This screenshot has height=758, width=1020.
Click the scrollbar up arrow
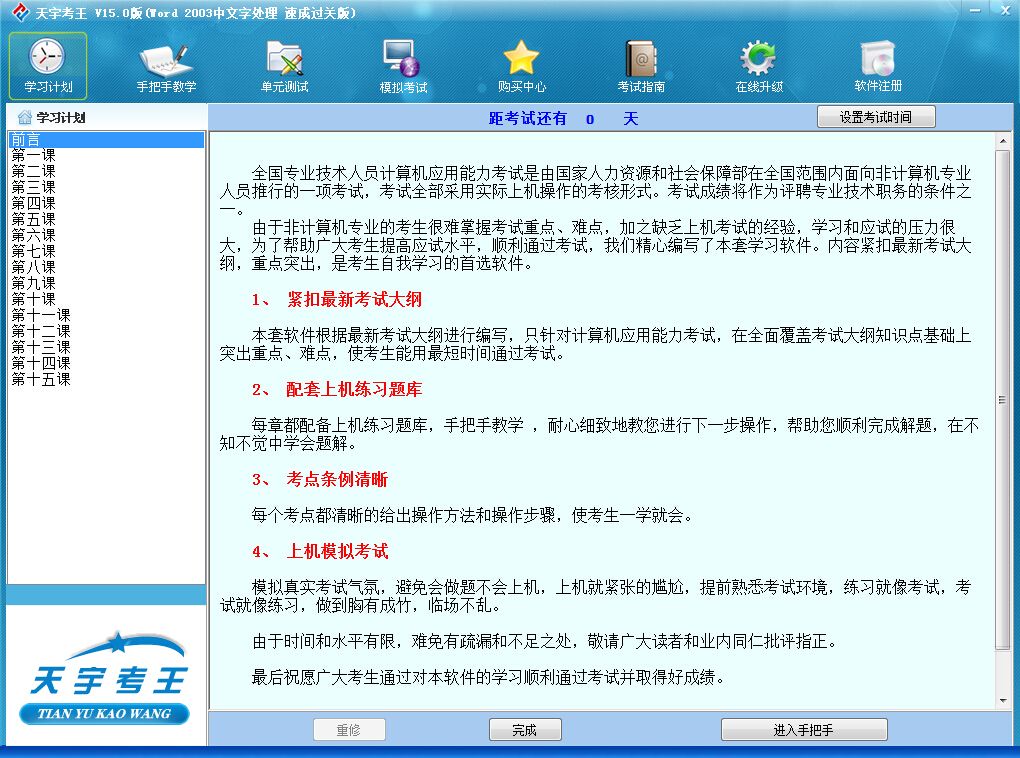point(1002,141)
